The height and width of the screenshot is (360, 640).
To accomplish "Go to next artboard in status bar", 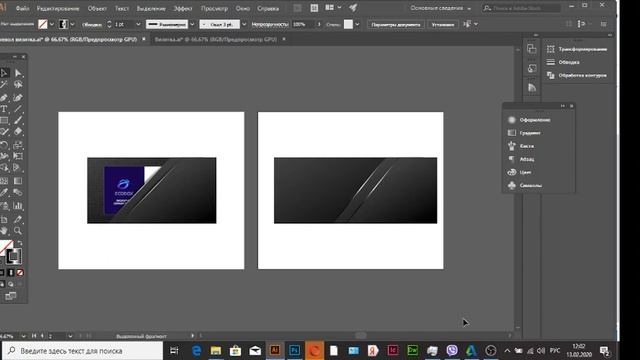I will point(80,336).
